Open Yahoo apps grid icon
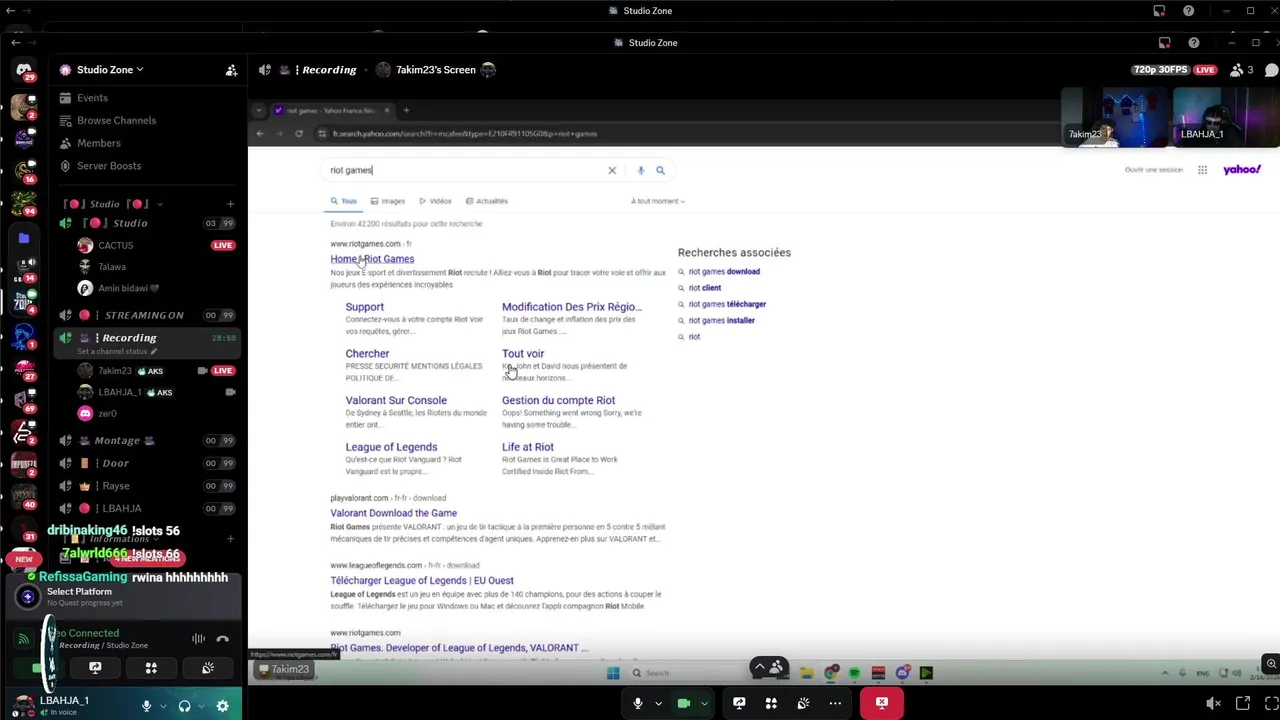 click(x=1202, y=170)
